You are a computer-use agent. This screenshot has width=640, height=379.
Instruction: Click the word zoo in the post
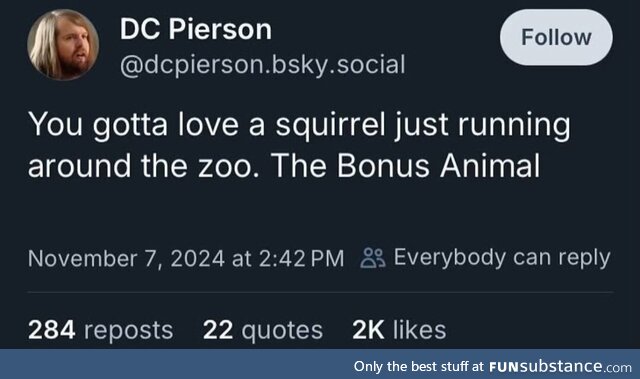coord(228,166)
